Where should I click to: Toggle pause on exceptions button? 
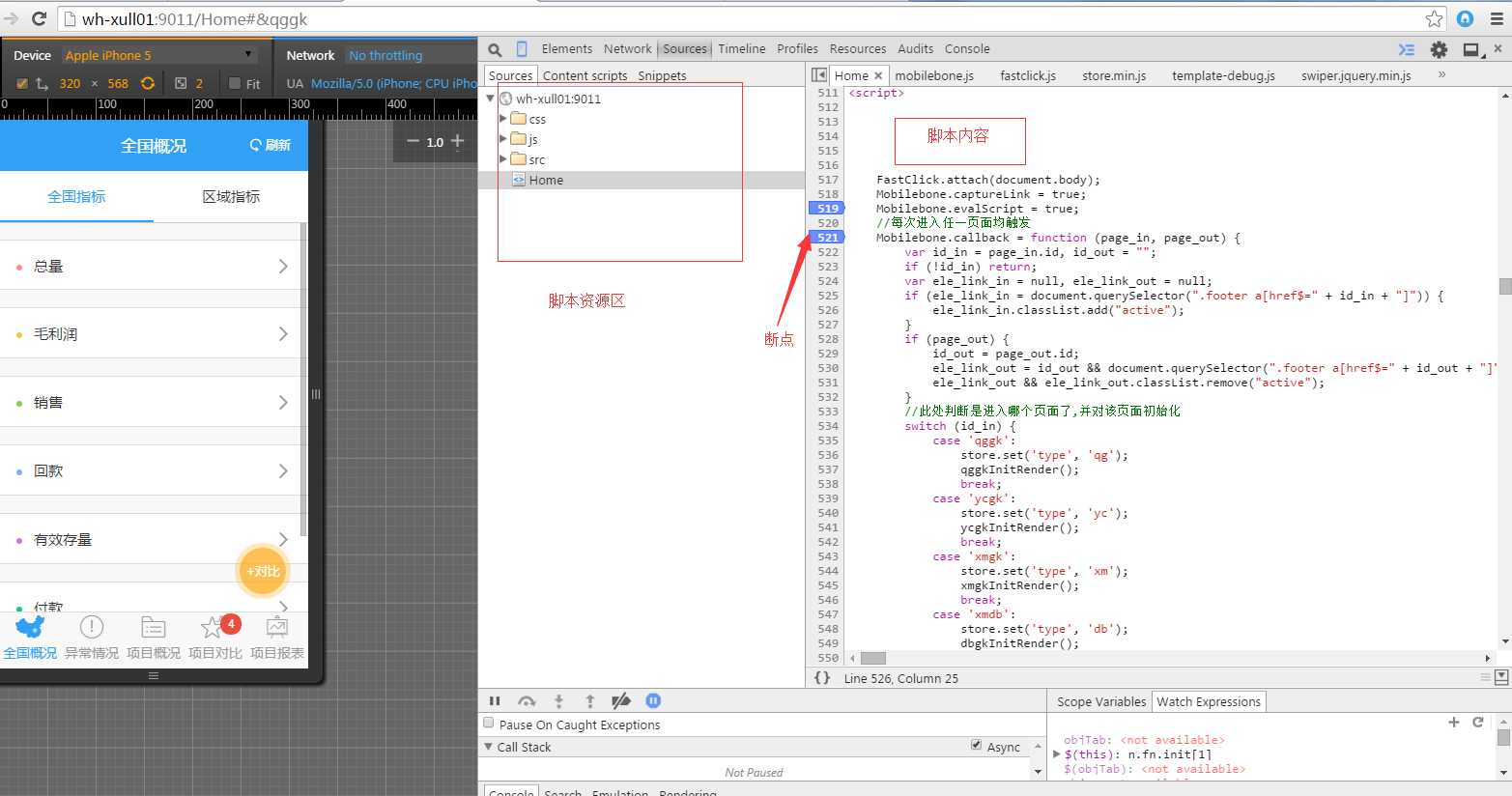pos(653,701)
